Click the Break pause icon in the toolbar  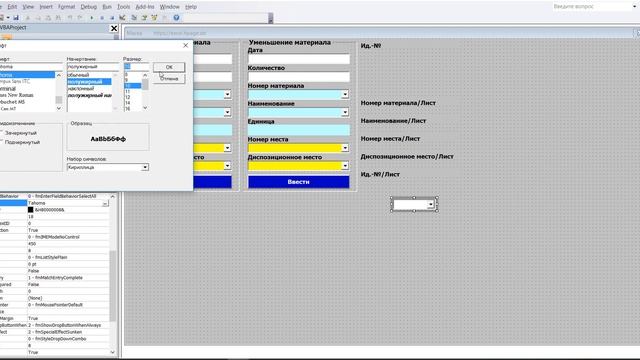(102, 18)
